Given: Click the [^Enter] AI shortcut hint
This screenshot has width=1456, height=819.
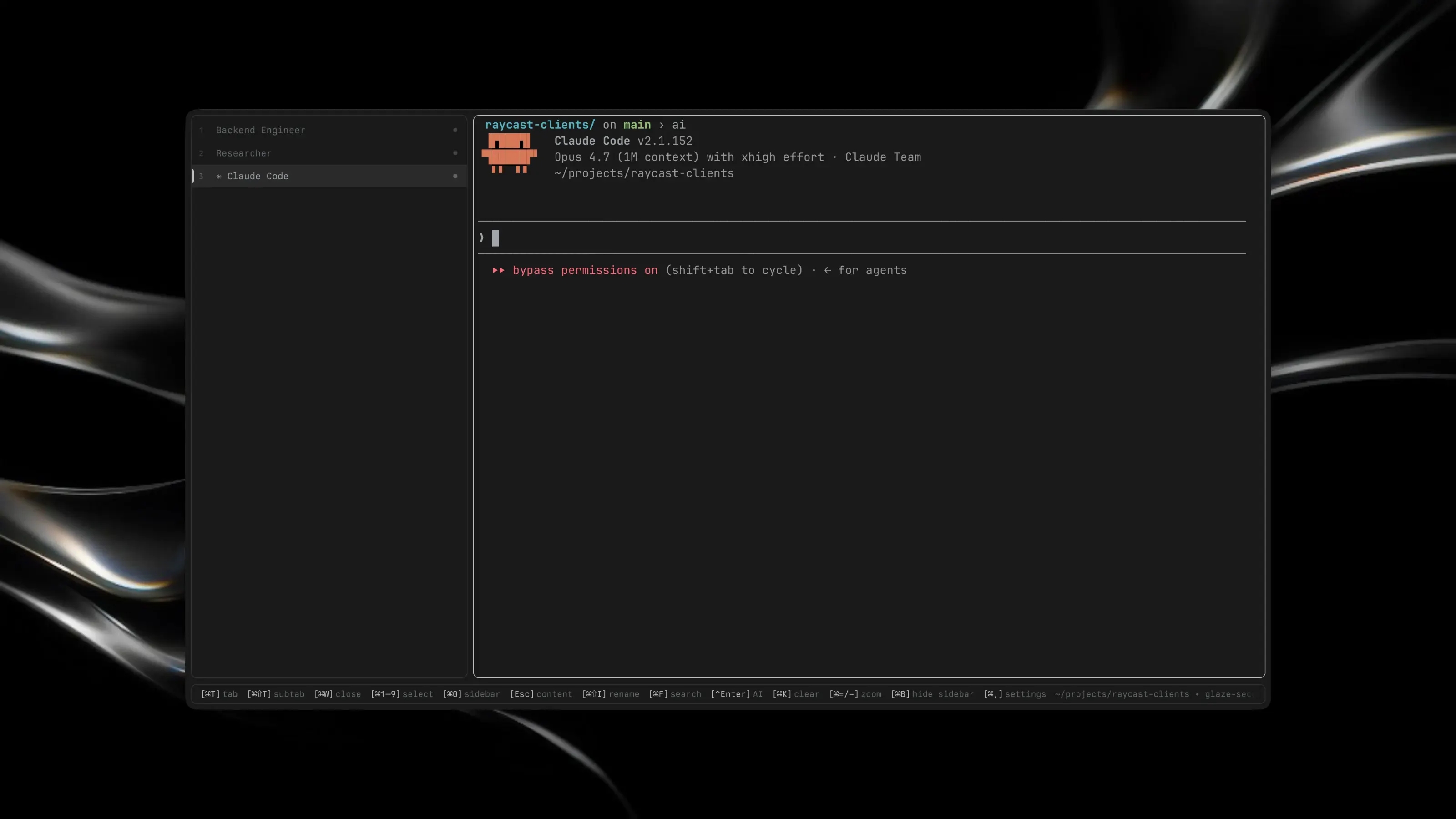Looking at the screenshot, I should [x=737, y=694].
